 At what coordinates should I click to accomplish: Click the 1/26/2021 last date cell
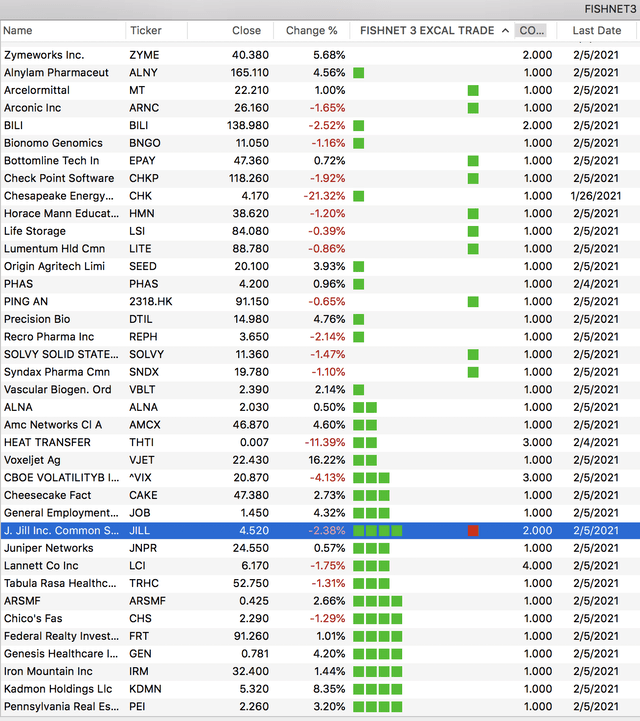[x=595, y=196]
